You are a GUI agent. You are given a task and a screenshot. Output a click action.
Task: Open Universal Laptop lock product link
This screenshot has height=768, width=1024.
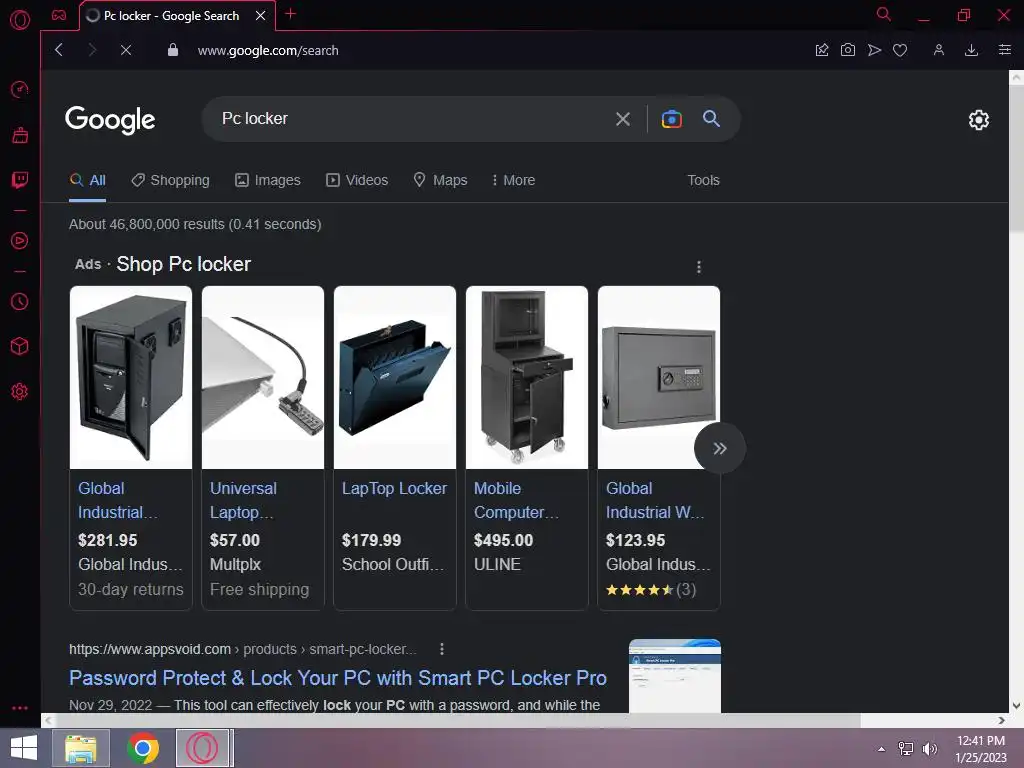[243, 500]
